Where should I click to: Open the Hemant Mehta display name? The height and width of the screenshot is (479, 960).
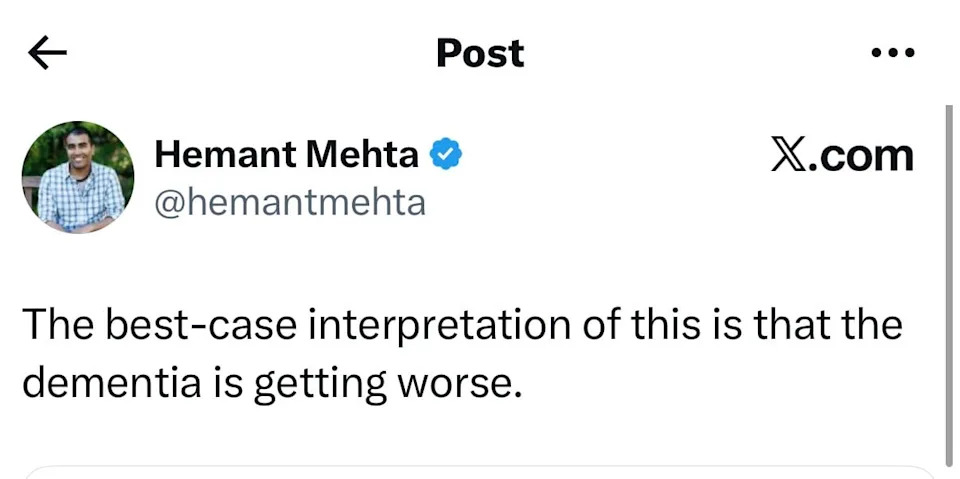(x=287, y=155)
